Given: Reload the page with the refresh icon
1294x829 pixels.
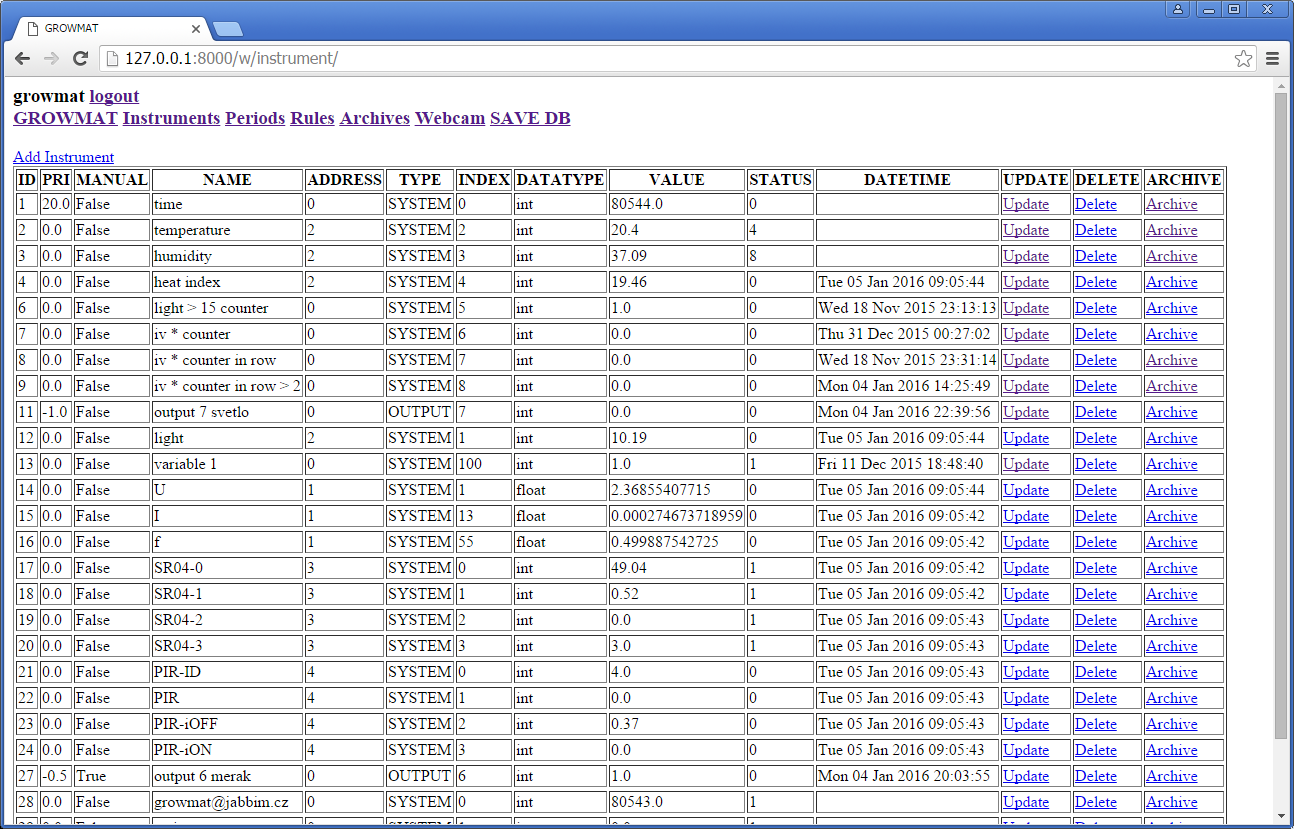Looking at the screenshot, I should (x=81, y=59).
